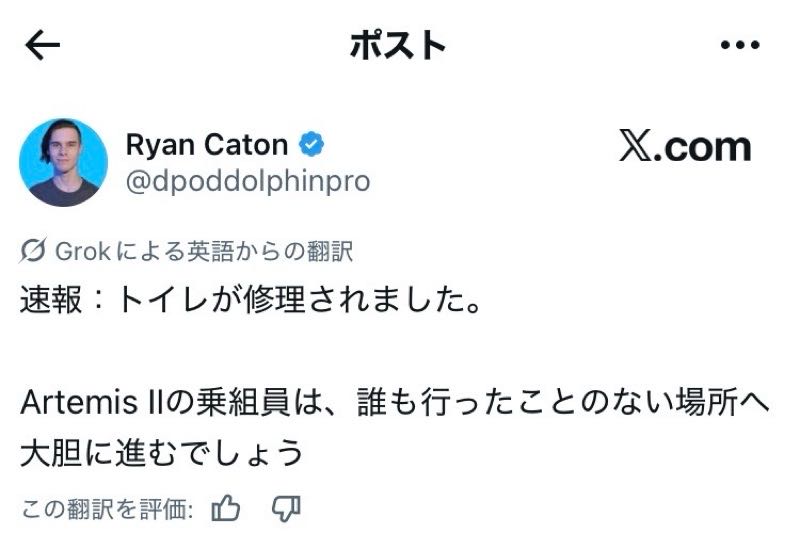
Task: Click the "大胆に進むでしょう" line
Action: tap(162, 452)
